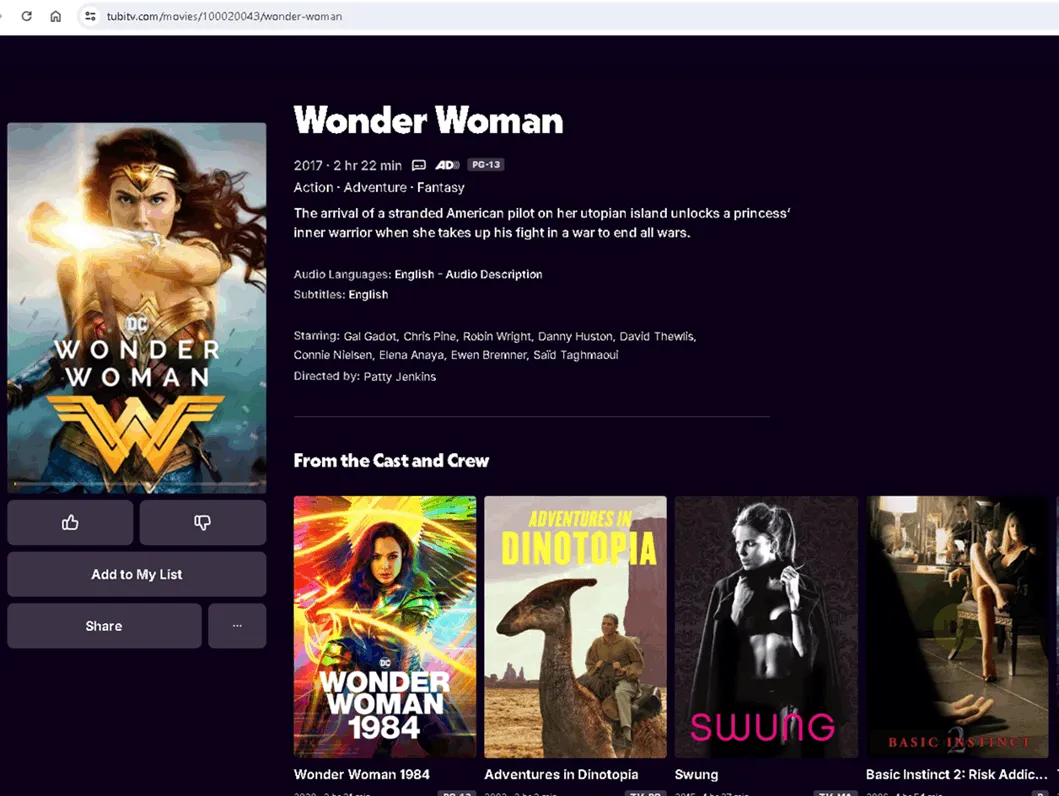Click the closed captions icon near runtime
1059x796 pixels.
coord(419,165)
